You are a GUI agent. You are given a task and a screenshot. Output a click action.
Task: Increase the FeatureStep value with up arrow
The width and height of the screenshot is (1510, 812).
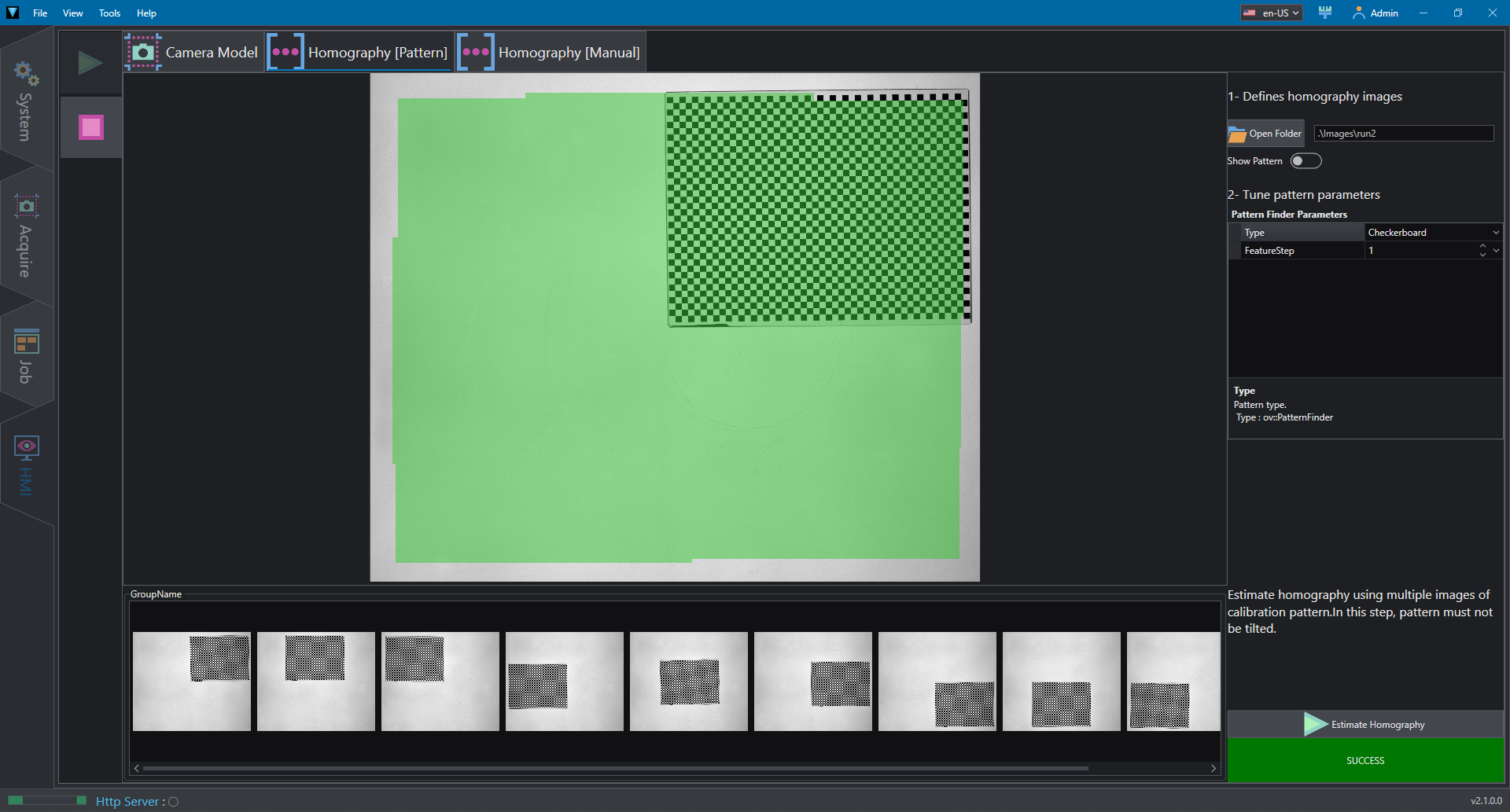[x=1482, y=246]
